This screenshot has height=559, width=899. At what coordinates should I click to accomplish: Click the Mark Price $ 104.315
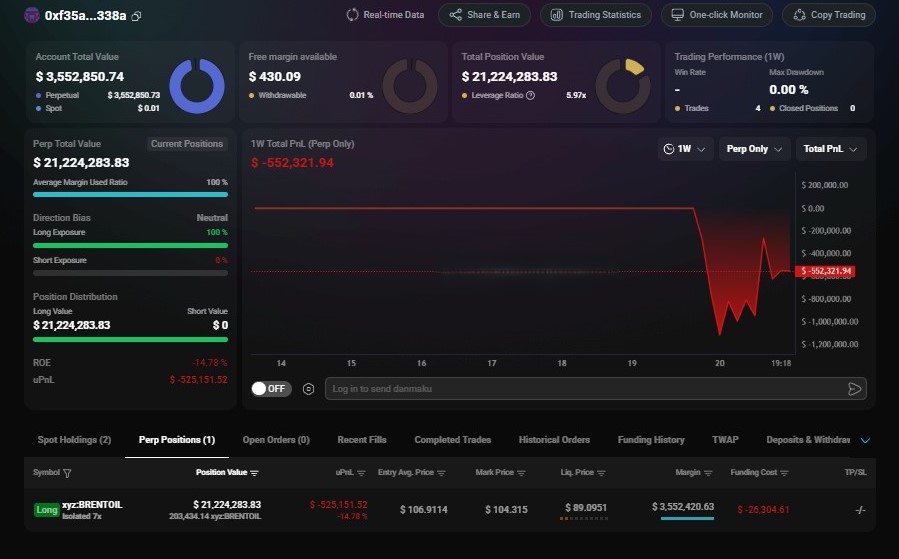(506, 510)
